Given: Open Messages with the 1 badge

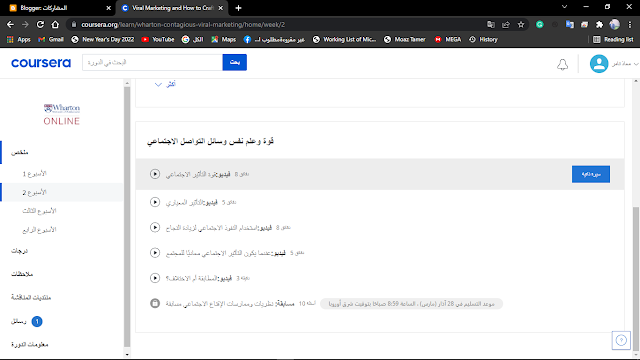Looking at the screenshot, I should point(27,321).
